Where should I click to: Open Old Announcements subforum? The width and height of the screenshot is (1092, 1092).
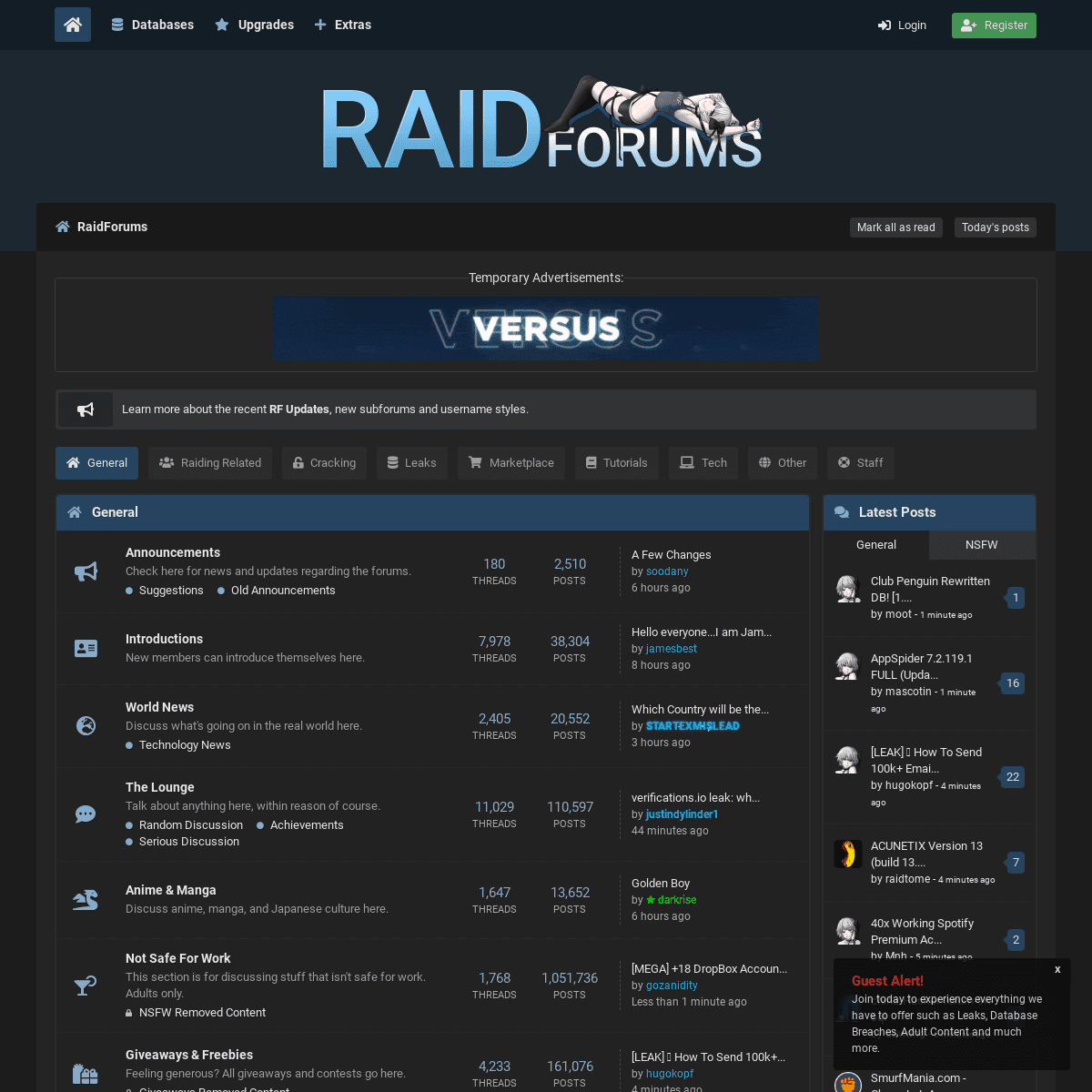coord(283,591)
